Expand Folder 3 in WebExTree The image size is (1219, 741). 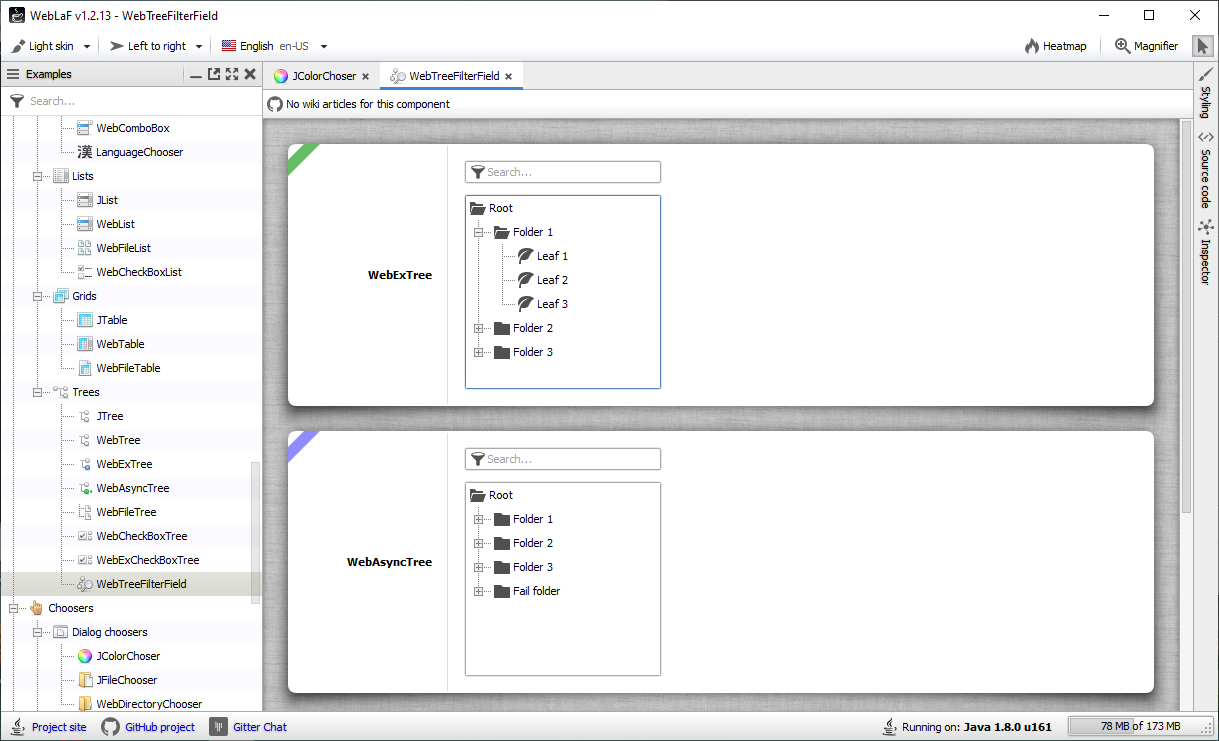(478, 352)
